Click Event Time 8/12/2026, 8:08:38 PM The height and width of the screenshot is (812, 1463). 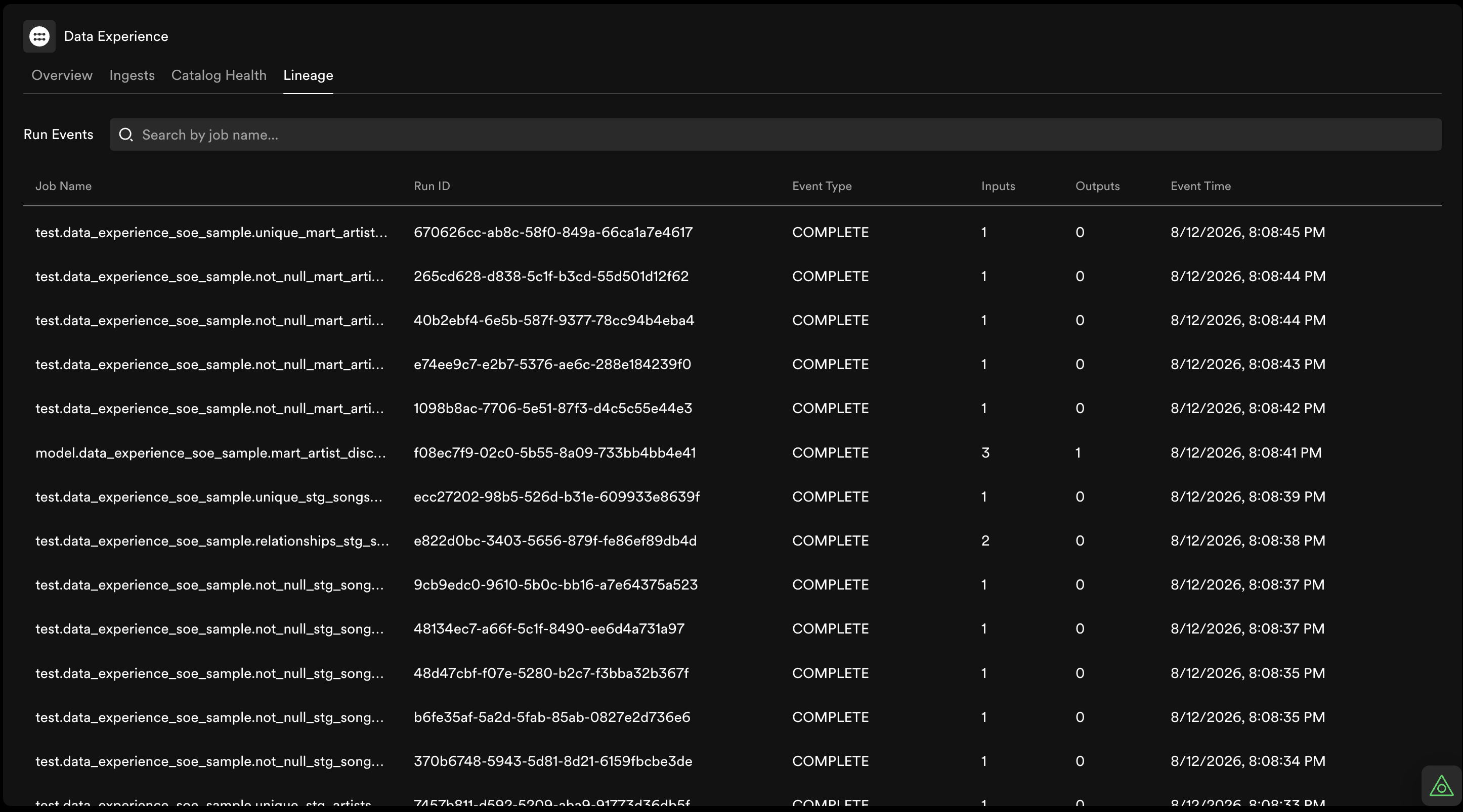click(x=1248, y=541)
